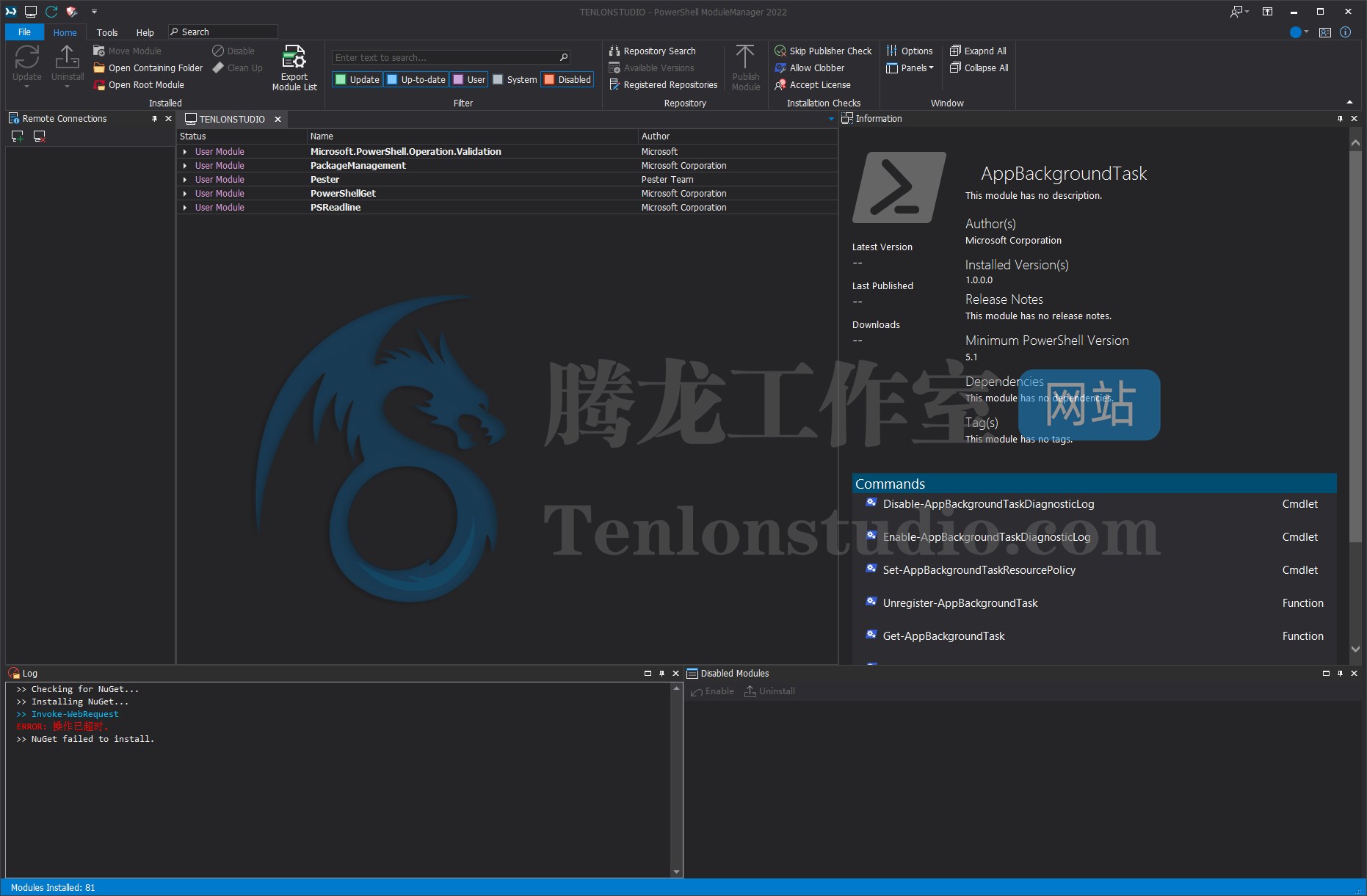Toggle Allow Clobber
1367x896 pixels.
[x=810, y=68]
